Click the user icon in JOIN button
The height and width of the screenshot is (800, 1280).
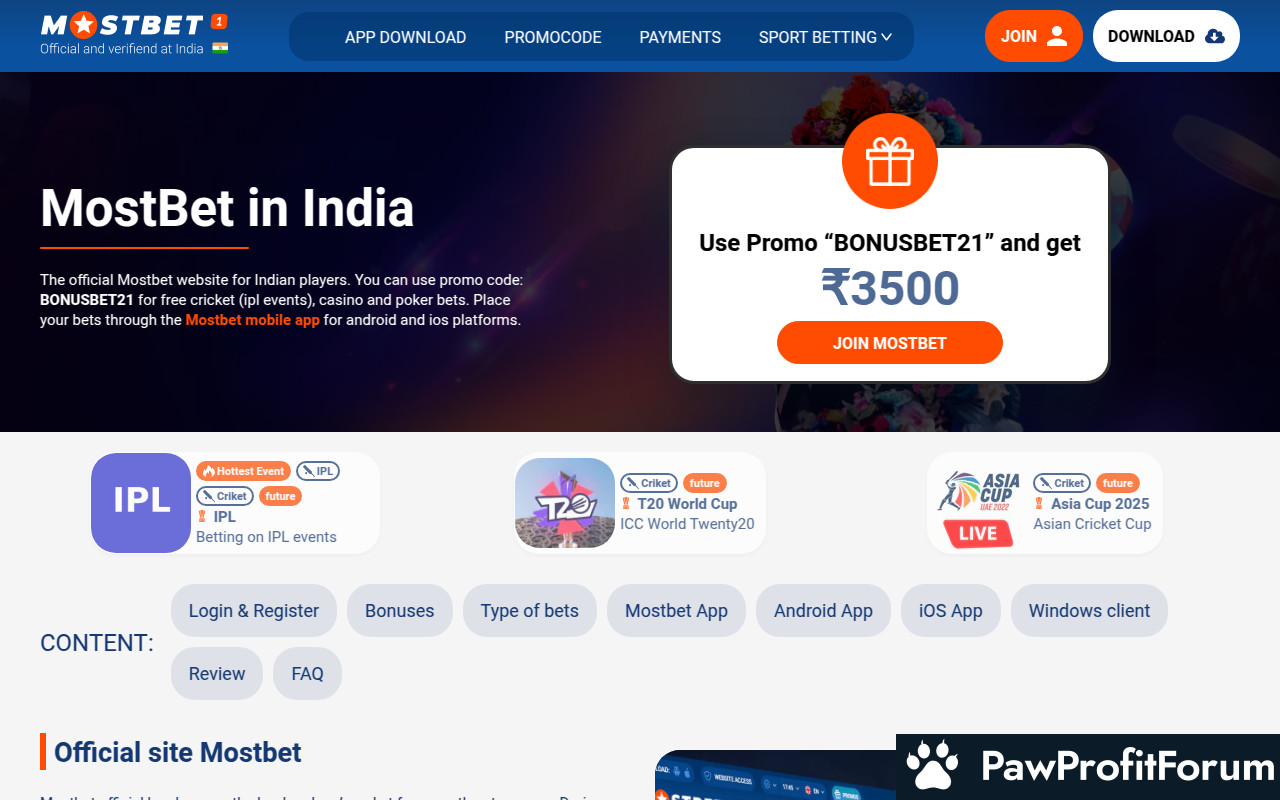pyautogui.click(x=1057, y=36)
